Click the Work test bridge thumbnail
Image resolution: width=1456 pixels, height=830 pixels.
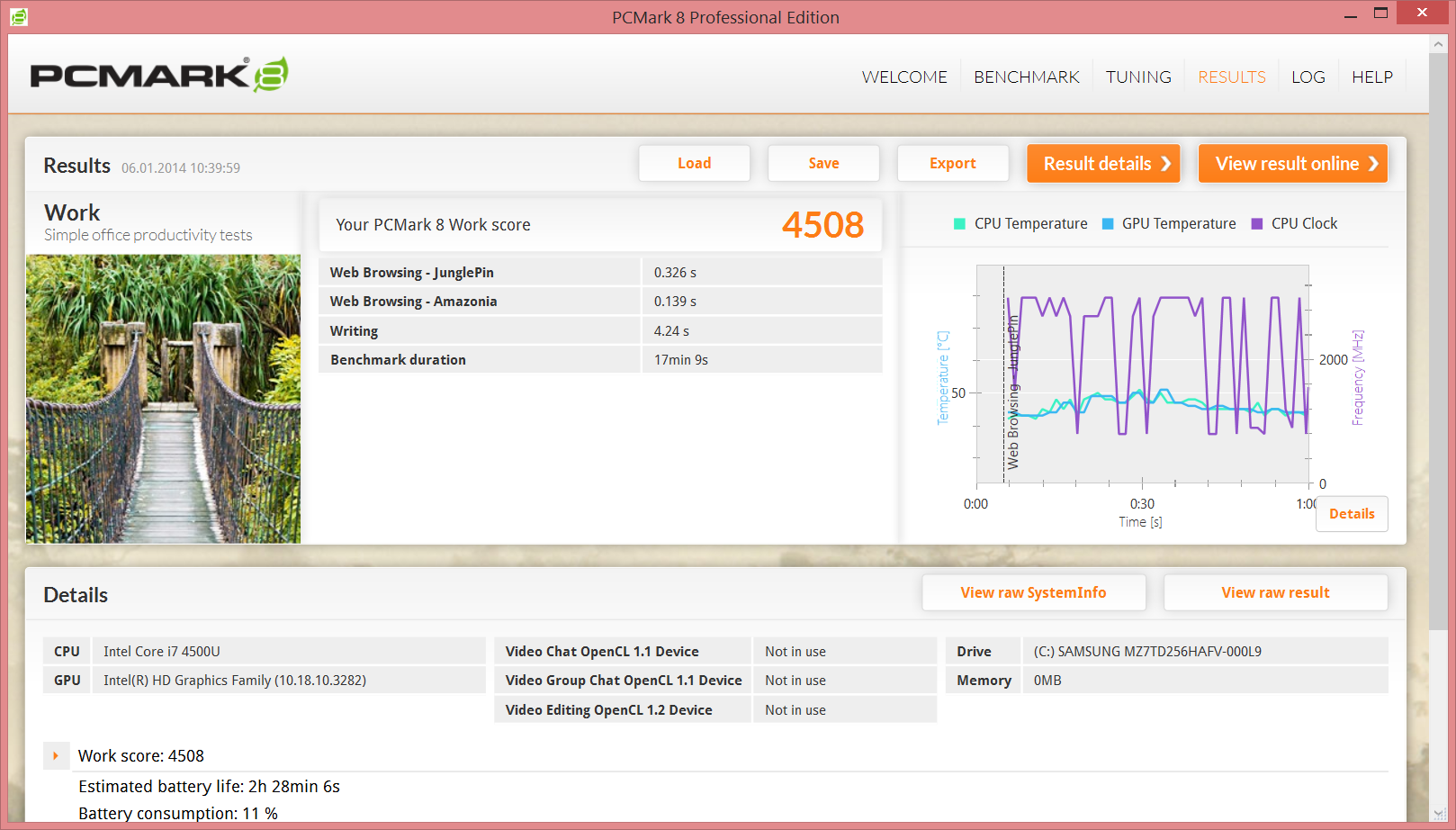coord(163,399)
